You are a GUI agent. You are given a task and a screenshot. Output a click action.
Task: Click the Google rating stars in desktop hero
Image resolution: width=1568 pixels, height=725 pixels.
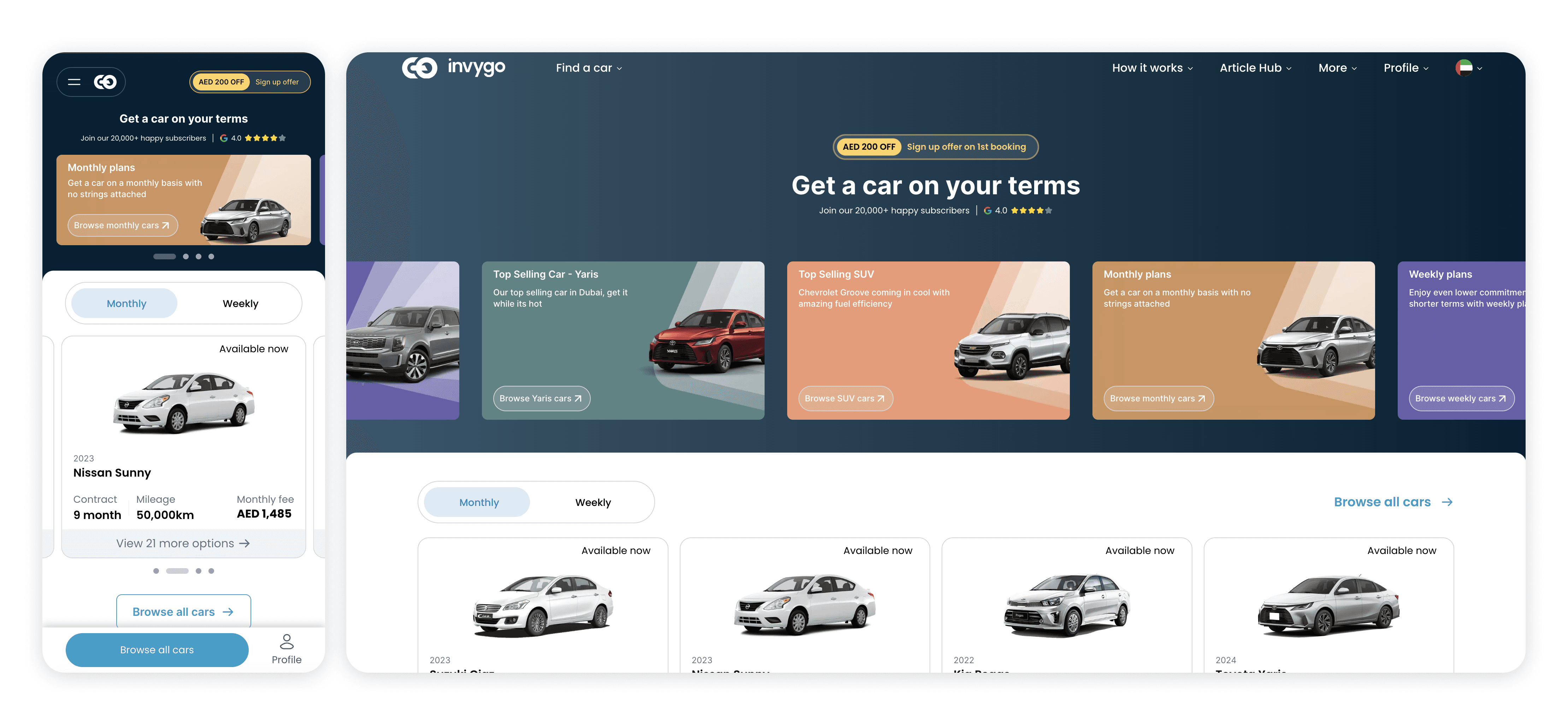1031,211
